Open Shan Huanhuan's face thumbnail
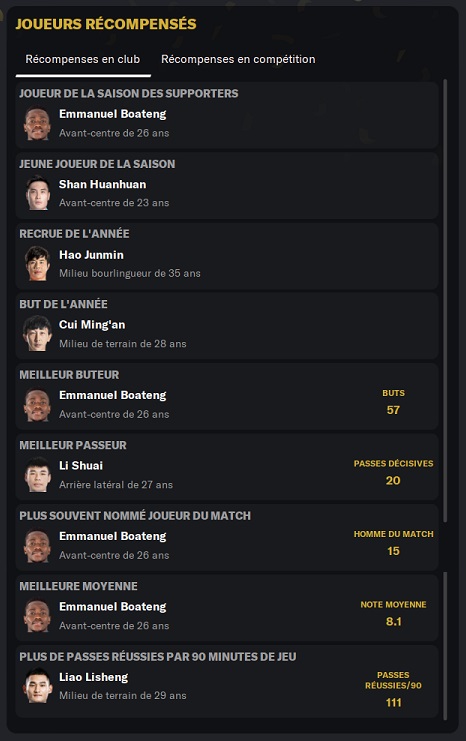The height and width of the screenshot is (741, 466). click(x=37, y=193)
